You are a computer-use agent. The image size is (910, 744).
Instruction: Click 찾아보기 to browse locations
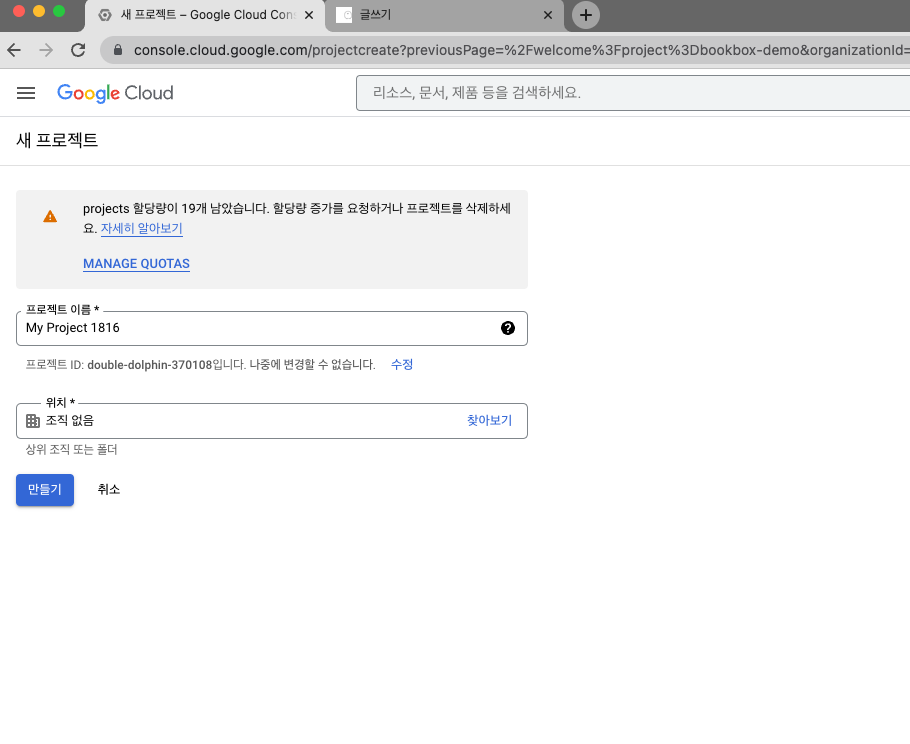pos(489,421)
